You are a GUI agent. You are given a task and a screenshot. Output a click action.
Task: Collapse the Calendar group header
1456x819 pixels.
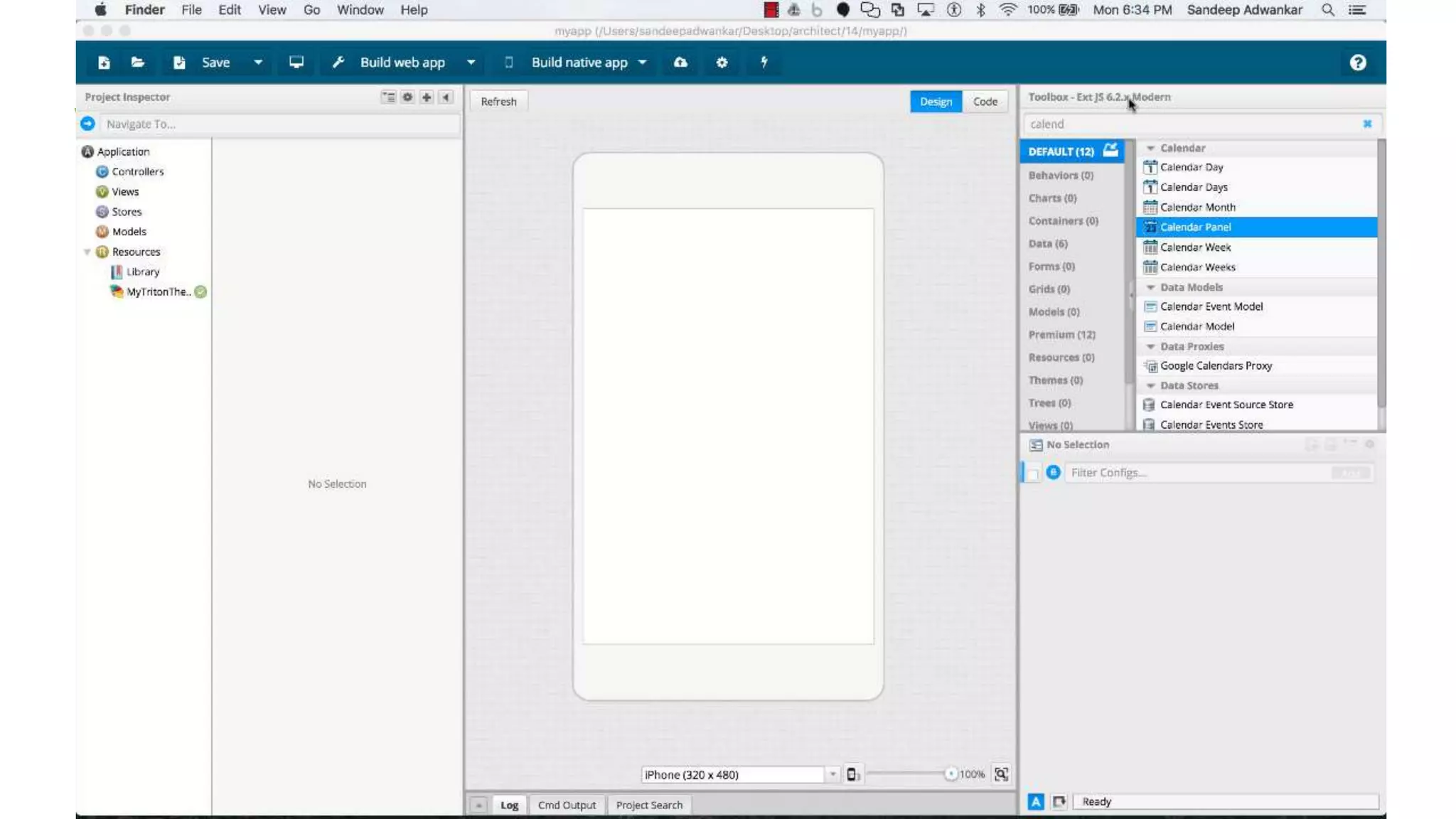[1150, 148]
